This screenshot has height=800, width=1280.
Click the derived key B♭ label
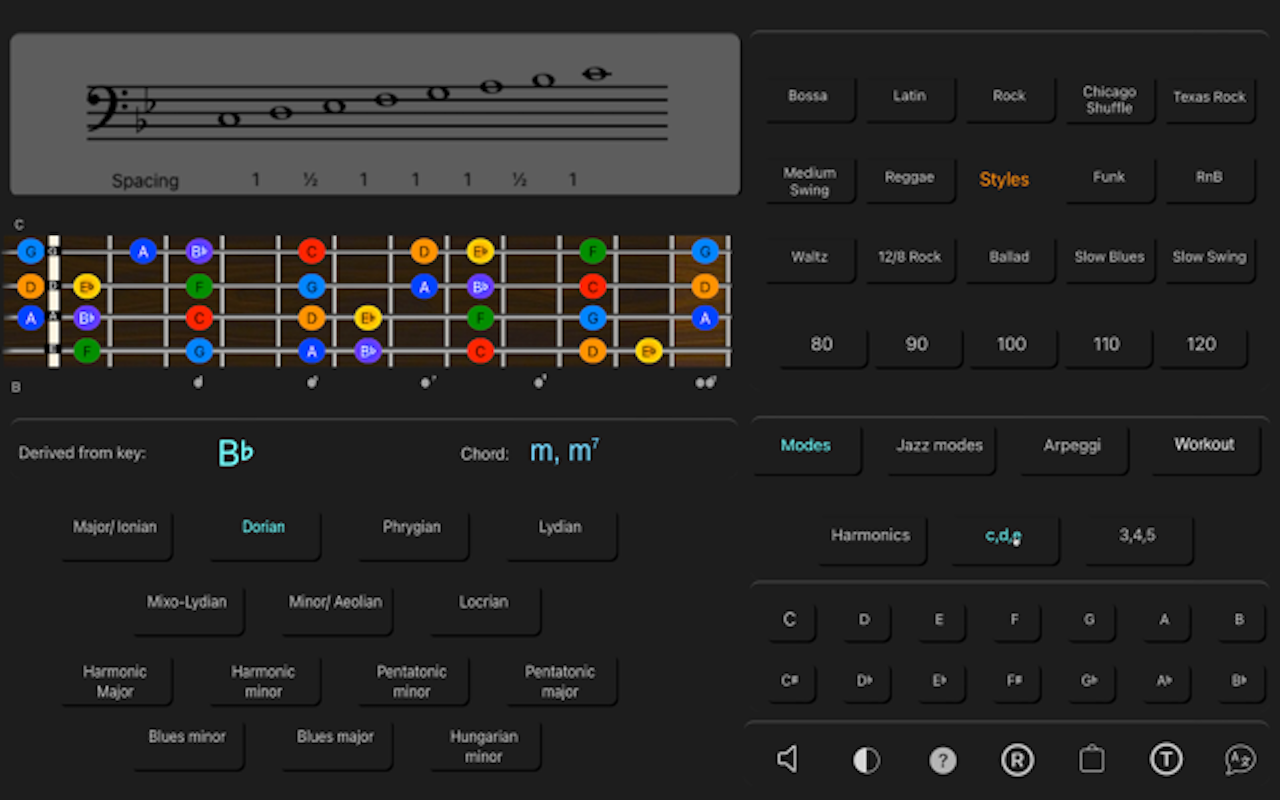236,453
